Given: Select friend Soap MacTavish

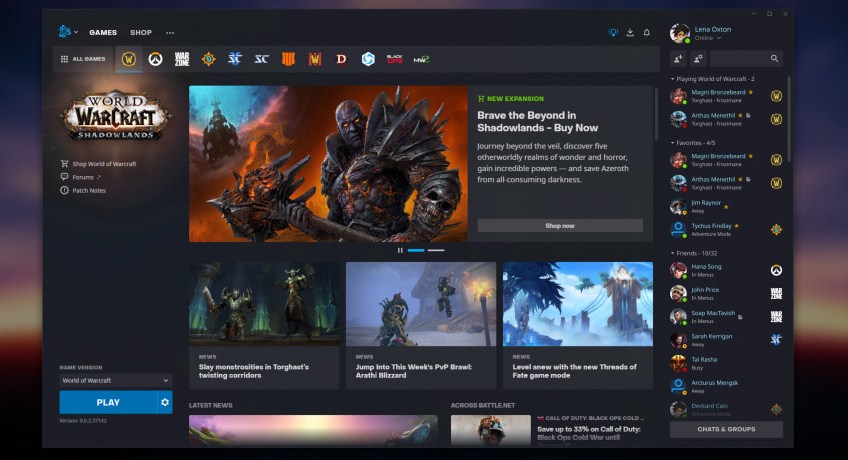Looking at the screenshot, I should (725, 317).
